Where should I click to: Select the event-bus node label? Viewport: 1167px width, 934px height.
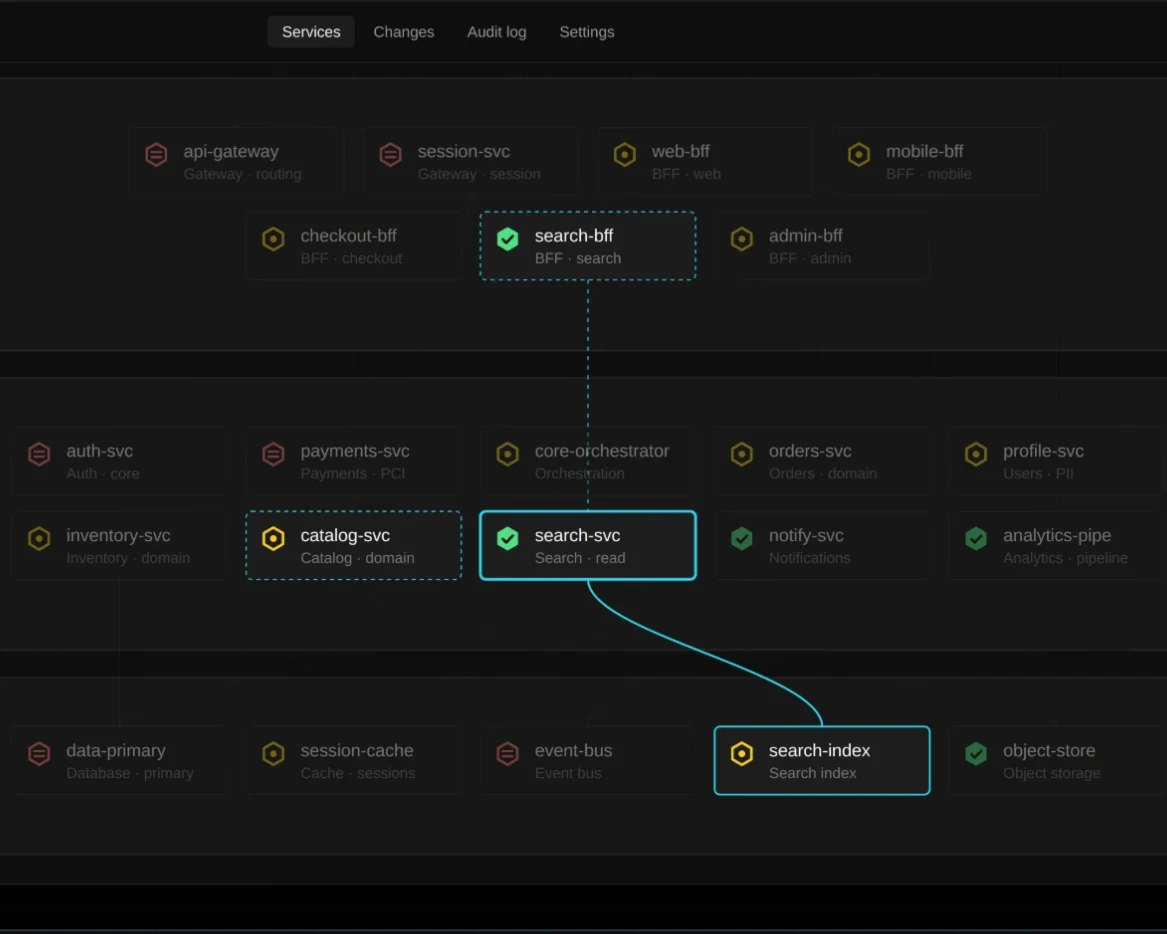click(574, 751)
